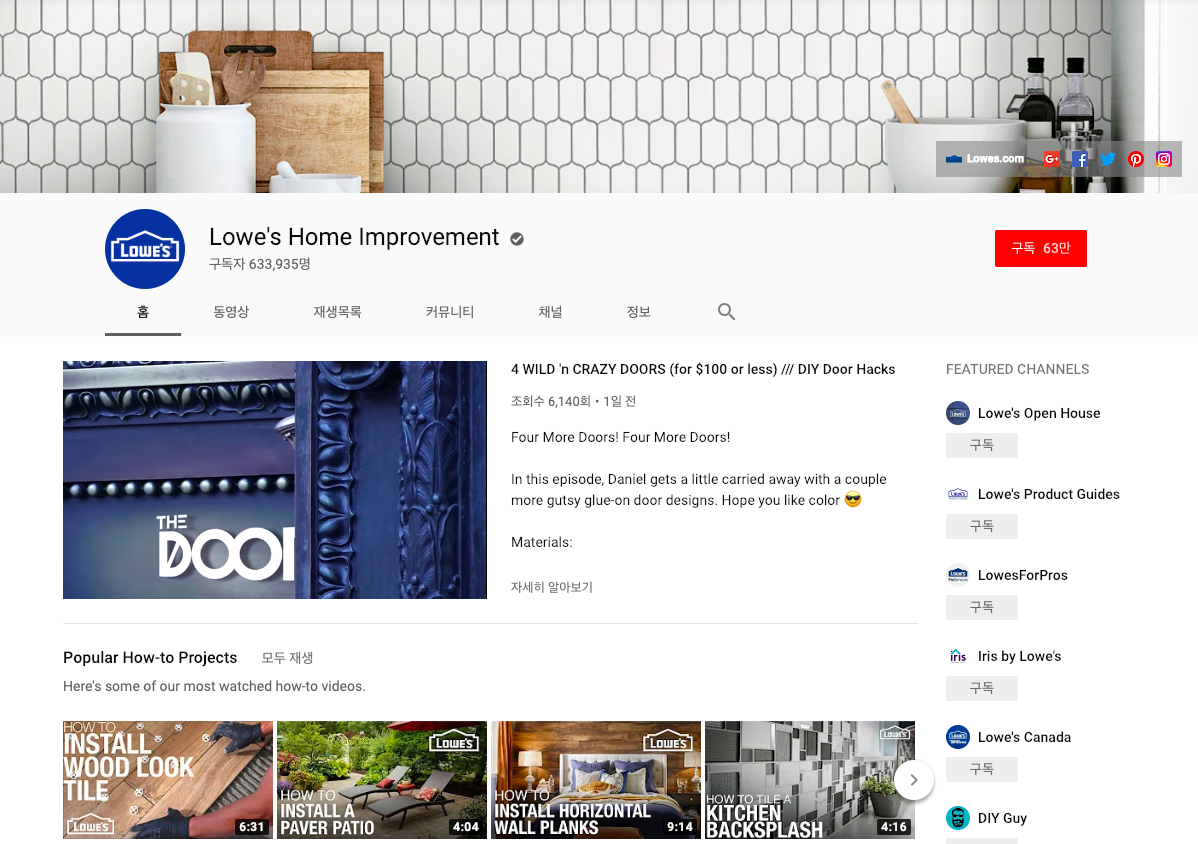Viewport: 1198px width, 844px height.
Task: Open the Iris by Lowe's channel name
Action: coord(1019,656)
